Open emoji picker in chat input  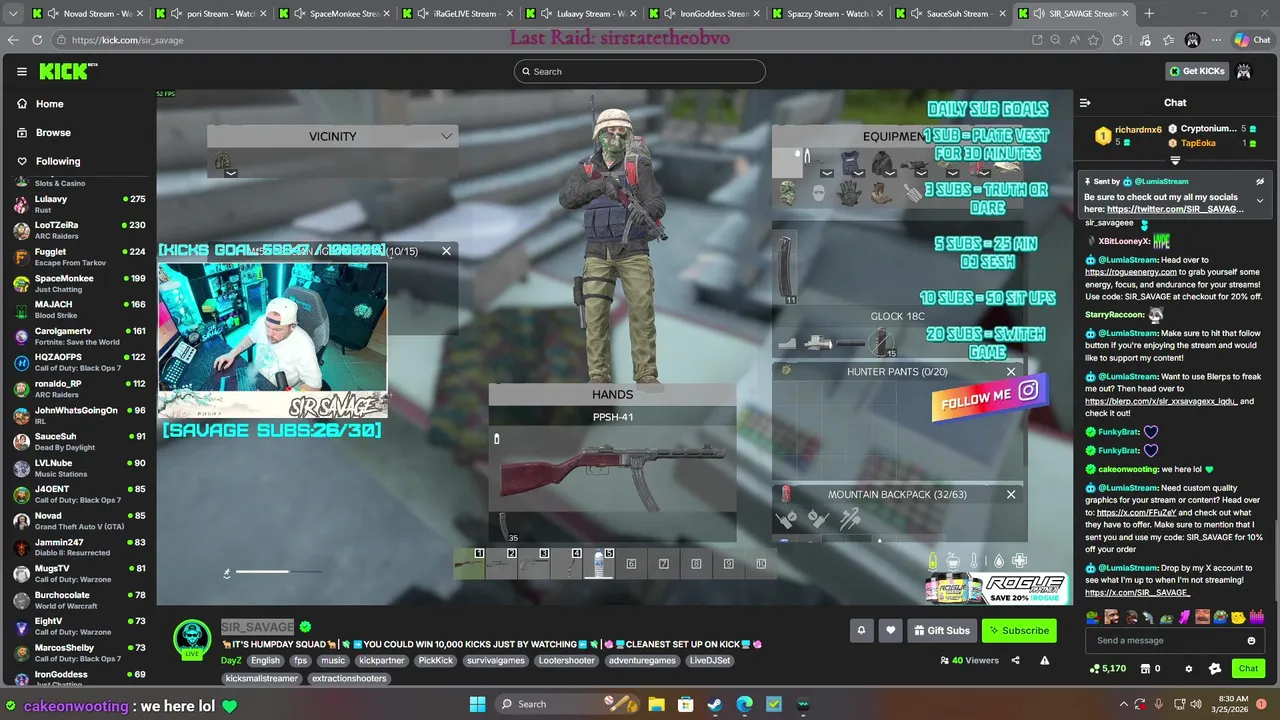(x=1251, y=640)
